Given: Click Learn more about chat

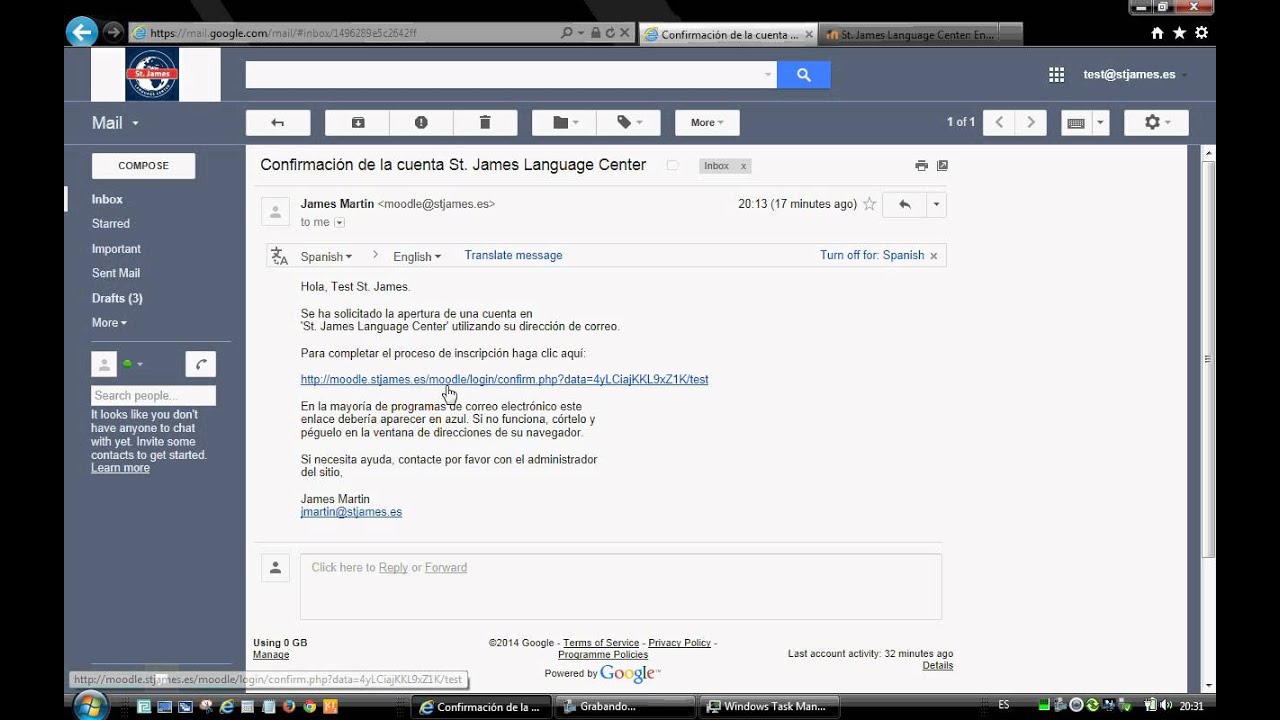Looking at the screenshot, I should click(x=120, y=468).
